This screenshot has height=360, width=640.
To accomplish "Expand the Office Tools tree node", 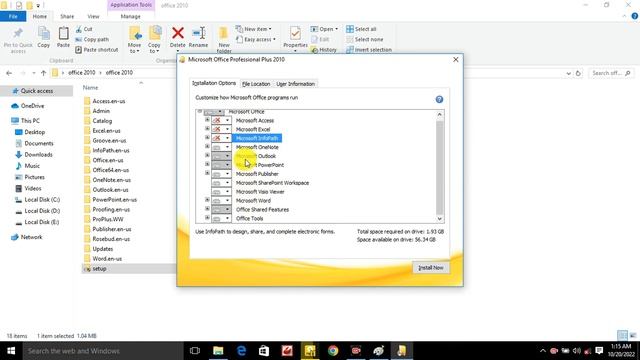I will coord(207,218).
